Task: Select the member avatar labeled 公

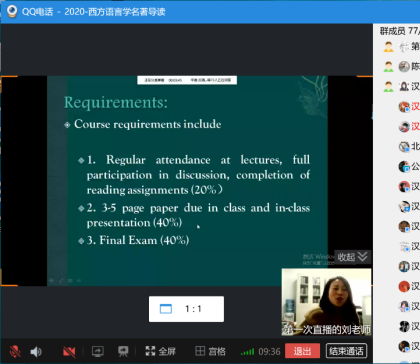Action: pyautogui.click(x=404, y=166)
